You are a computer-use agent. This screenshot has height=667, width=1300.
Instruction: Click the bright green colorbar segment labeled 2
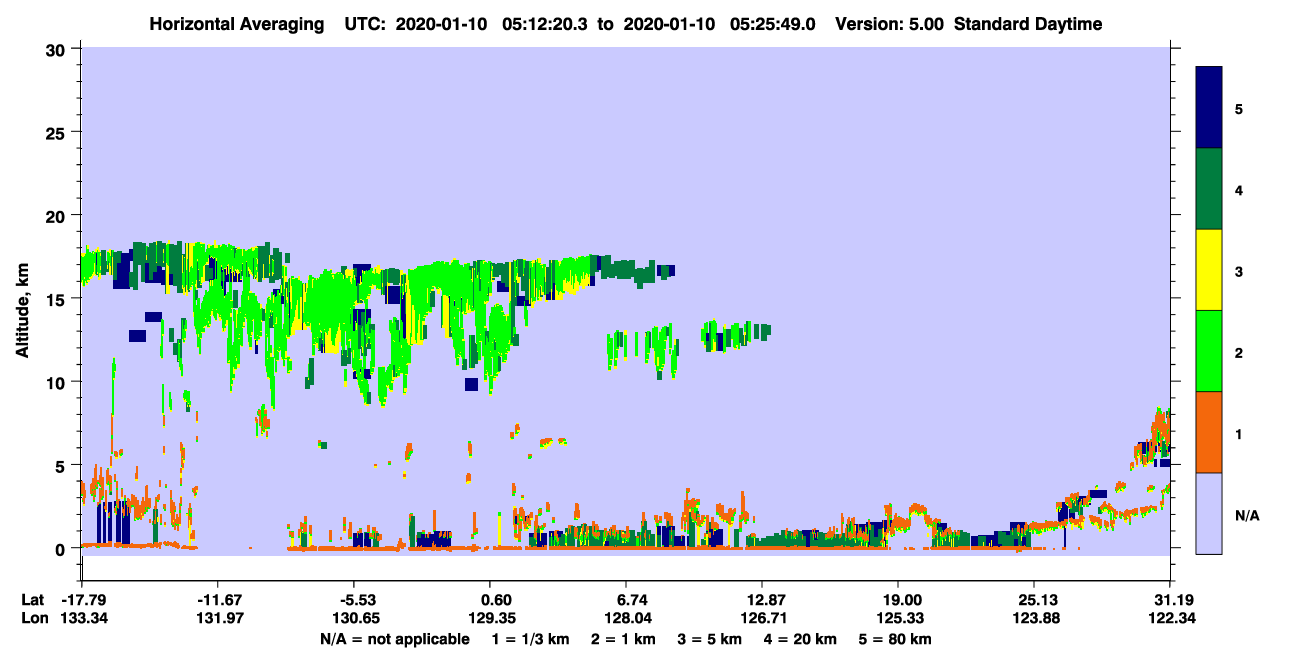coord(1209,351)
